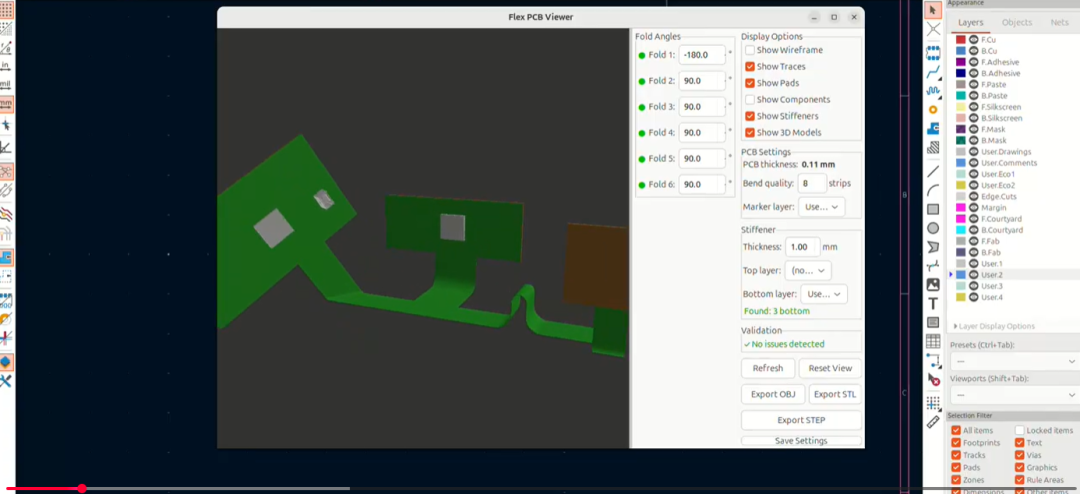Click the Export STEP button

click(x=801, y=420)
